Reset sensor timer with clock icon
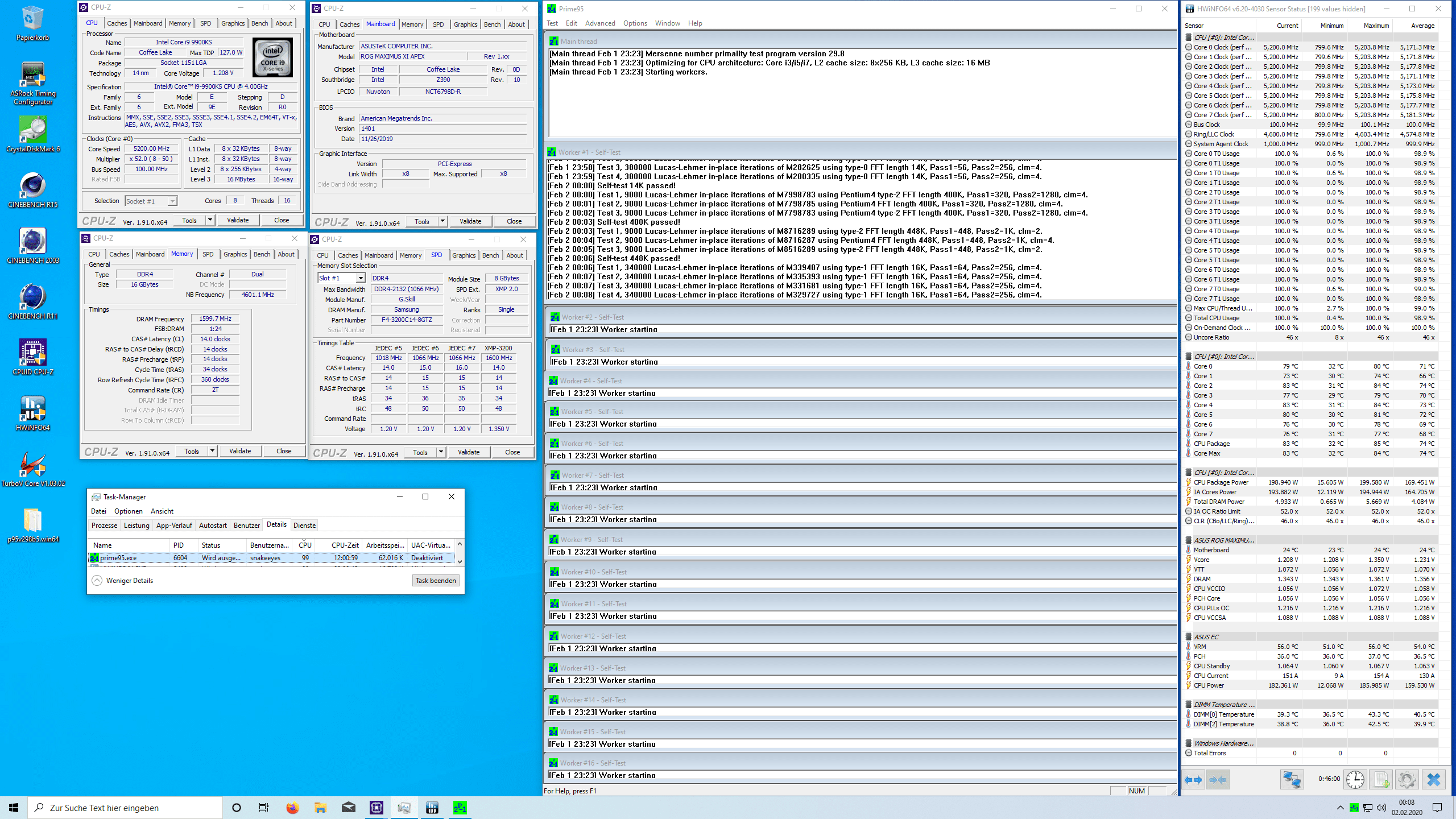This screenshot has height=819, width=1456. coord(1355,780)
